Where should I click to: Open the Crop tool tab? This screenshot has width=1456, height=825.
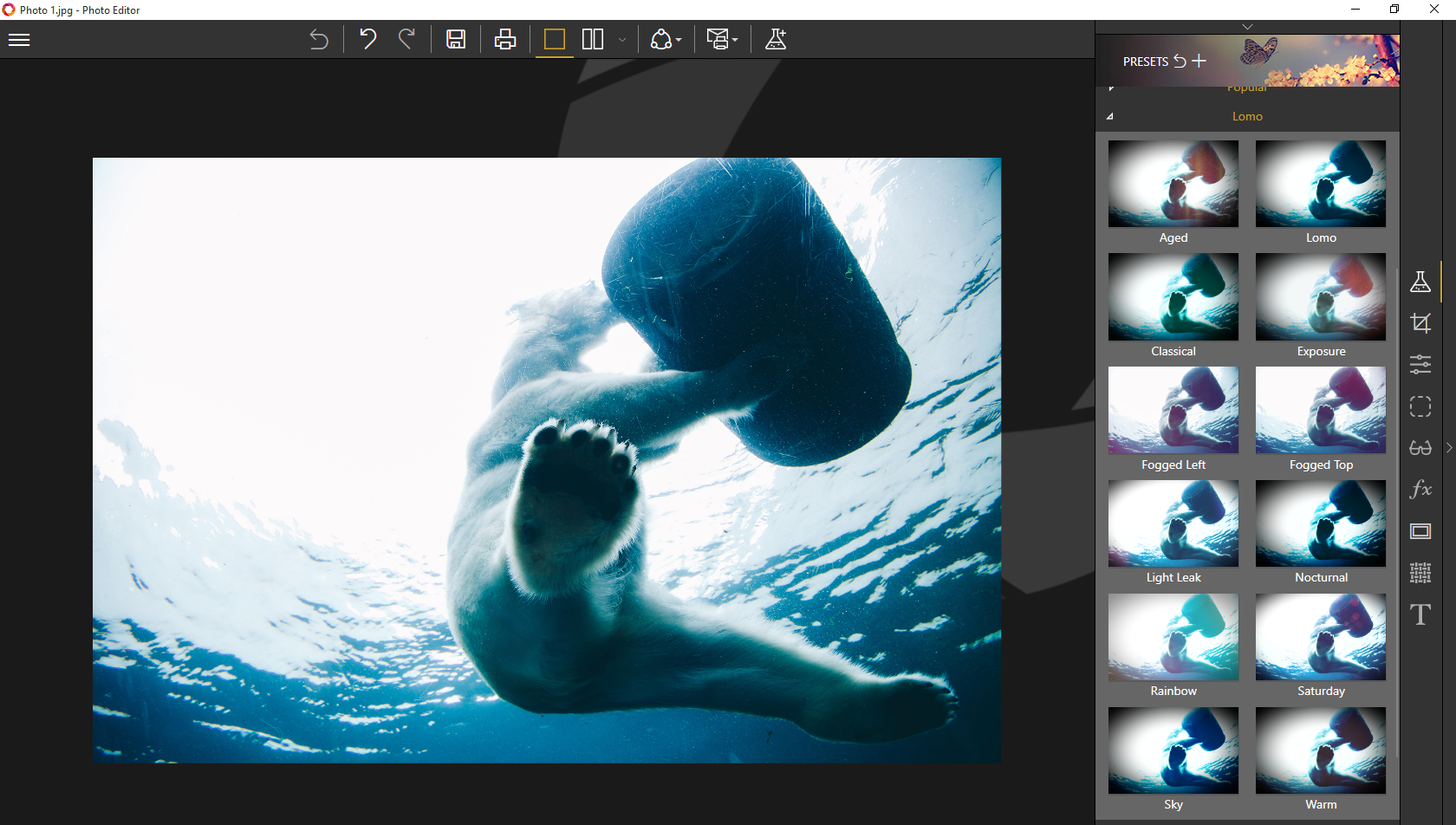[x=1420, y=323]
